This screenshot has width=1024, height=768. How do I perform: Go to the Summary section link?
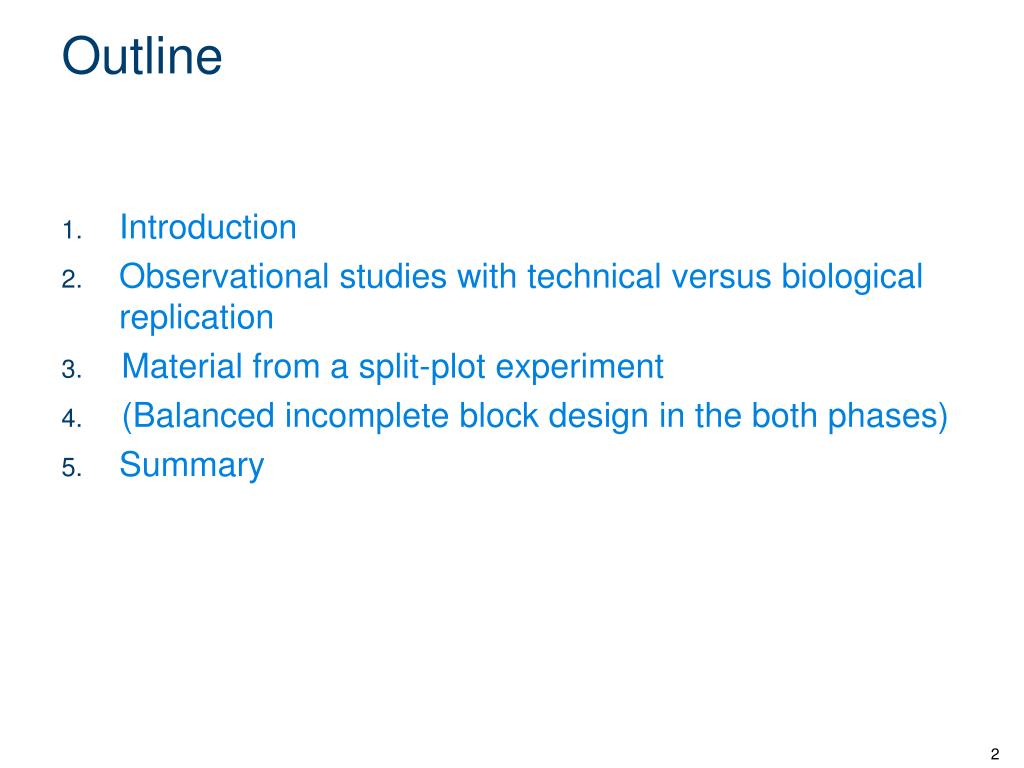(x=191, y=466)
